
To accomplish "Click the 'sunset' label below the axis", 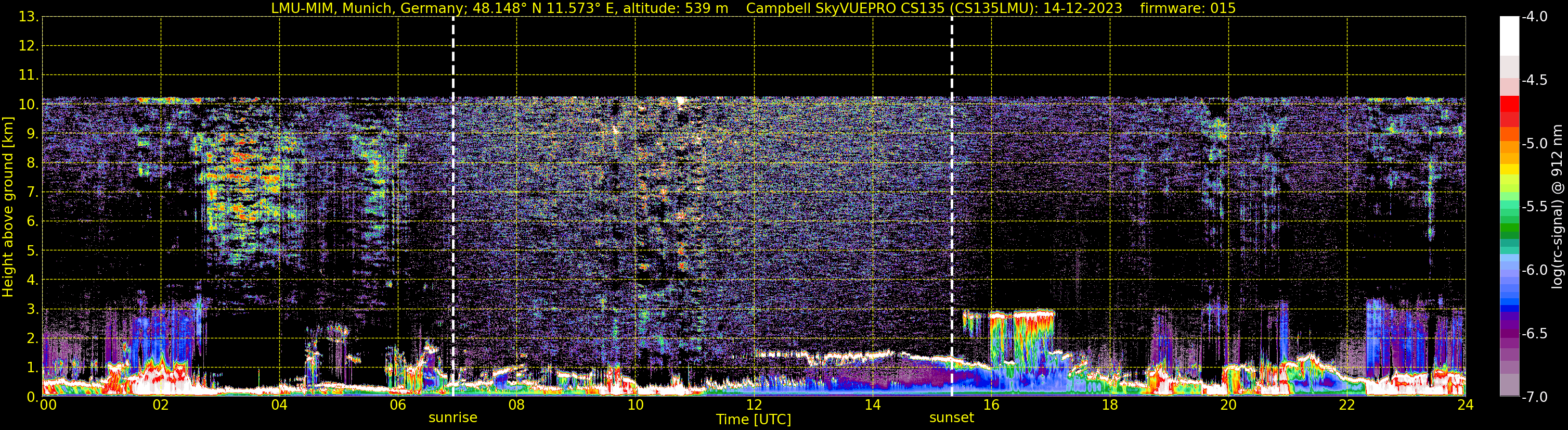I will click(x=951, y=418).
